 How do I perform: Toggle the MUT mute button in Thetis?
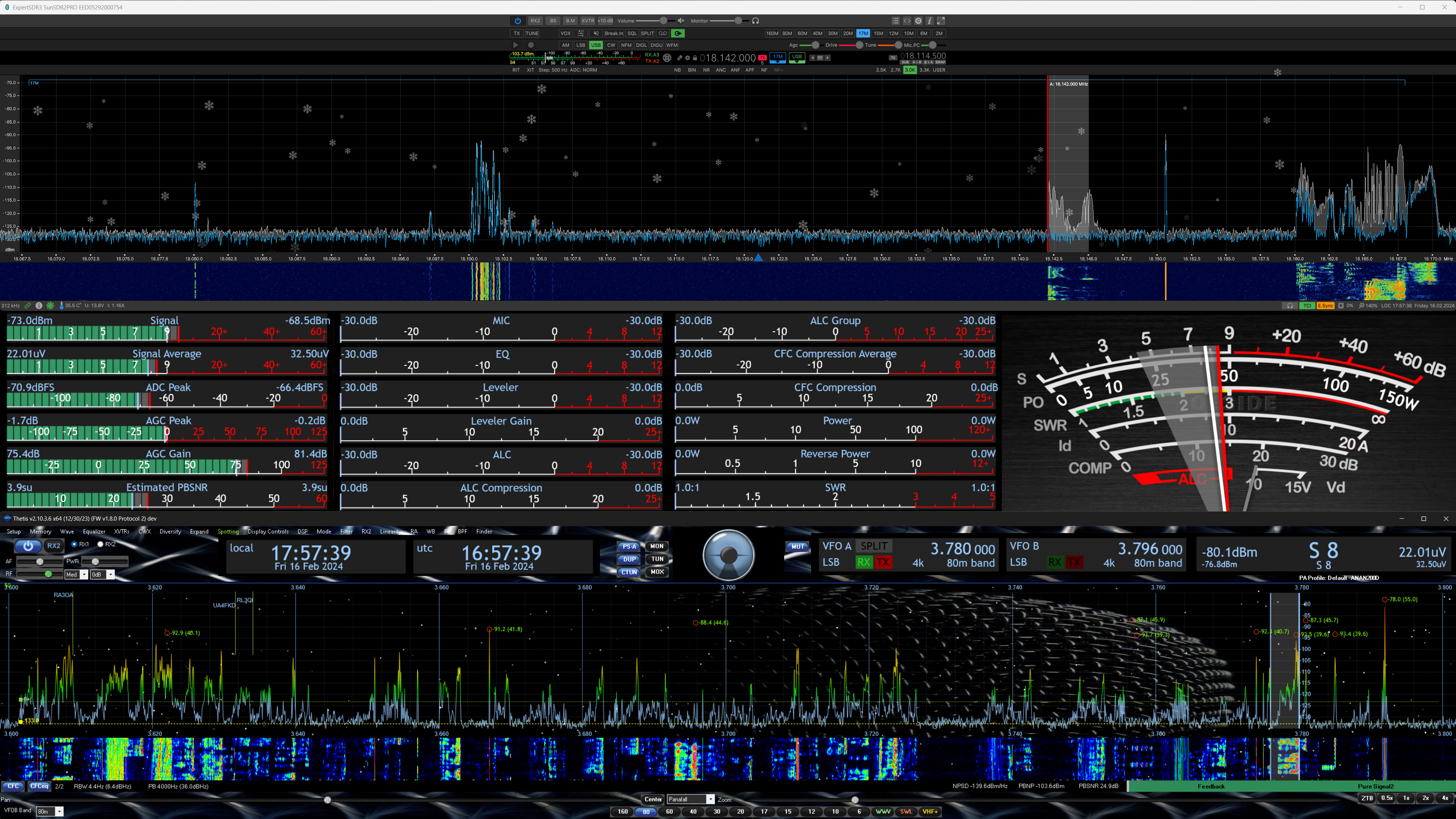pyautogui.click(x=797, y=546)
